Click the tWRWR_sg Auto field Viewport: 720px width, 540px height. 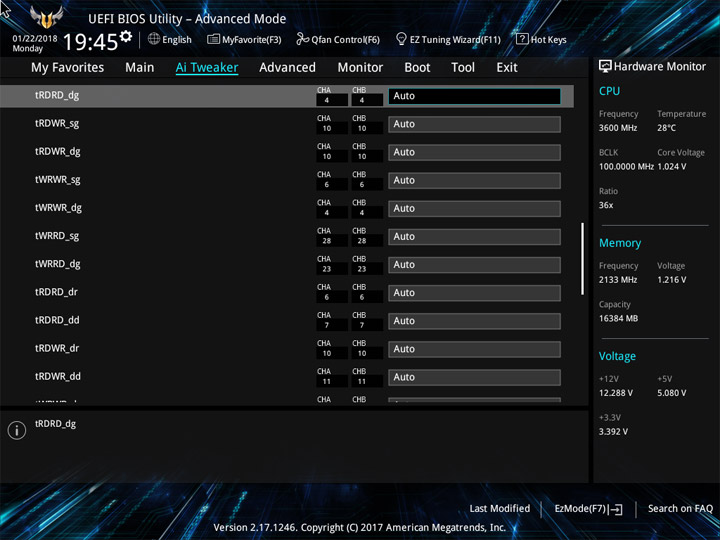474,180
